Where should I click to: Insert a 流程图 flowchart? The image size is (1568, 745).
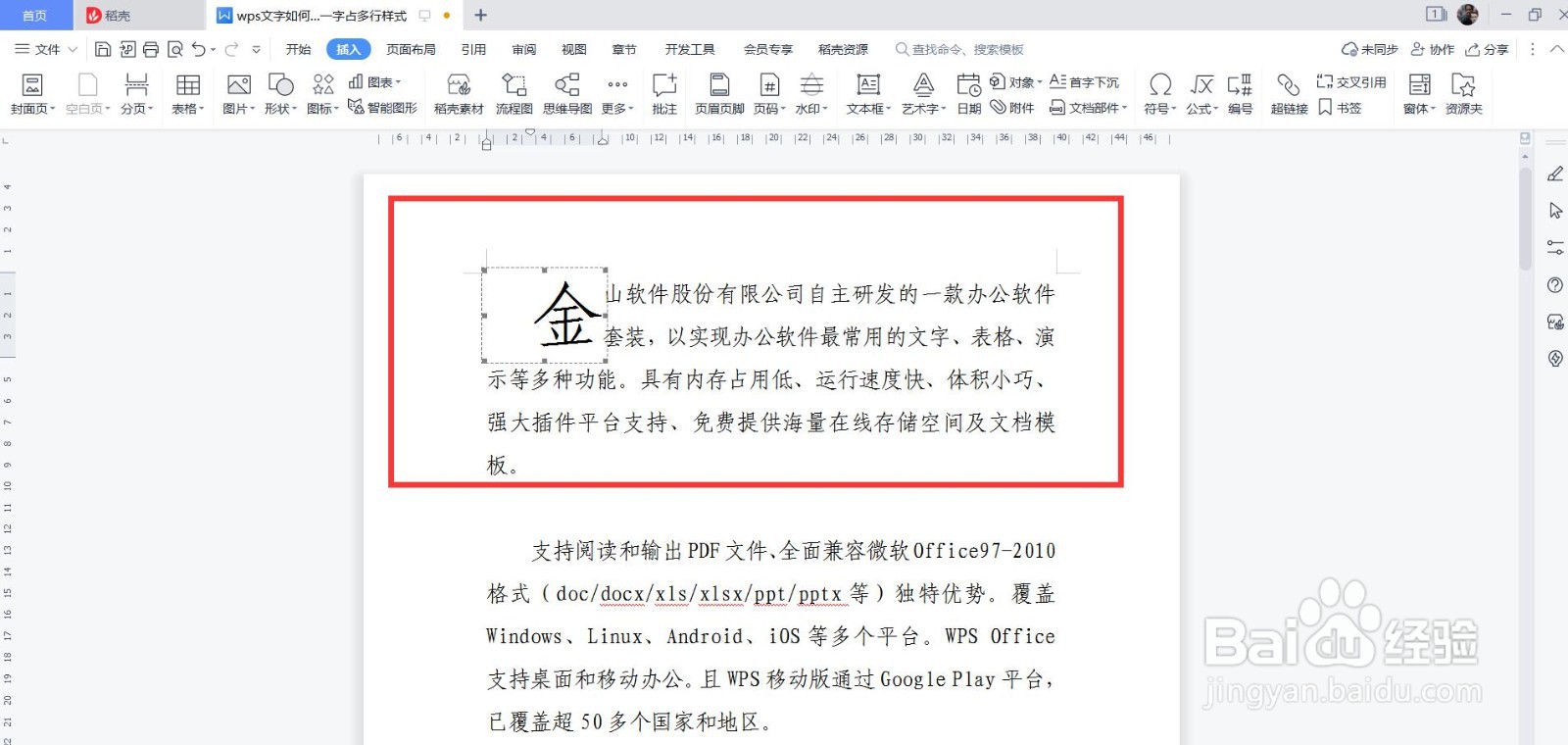pyautogui.click(x=514, y=94)
